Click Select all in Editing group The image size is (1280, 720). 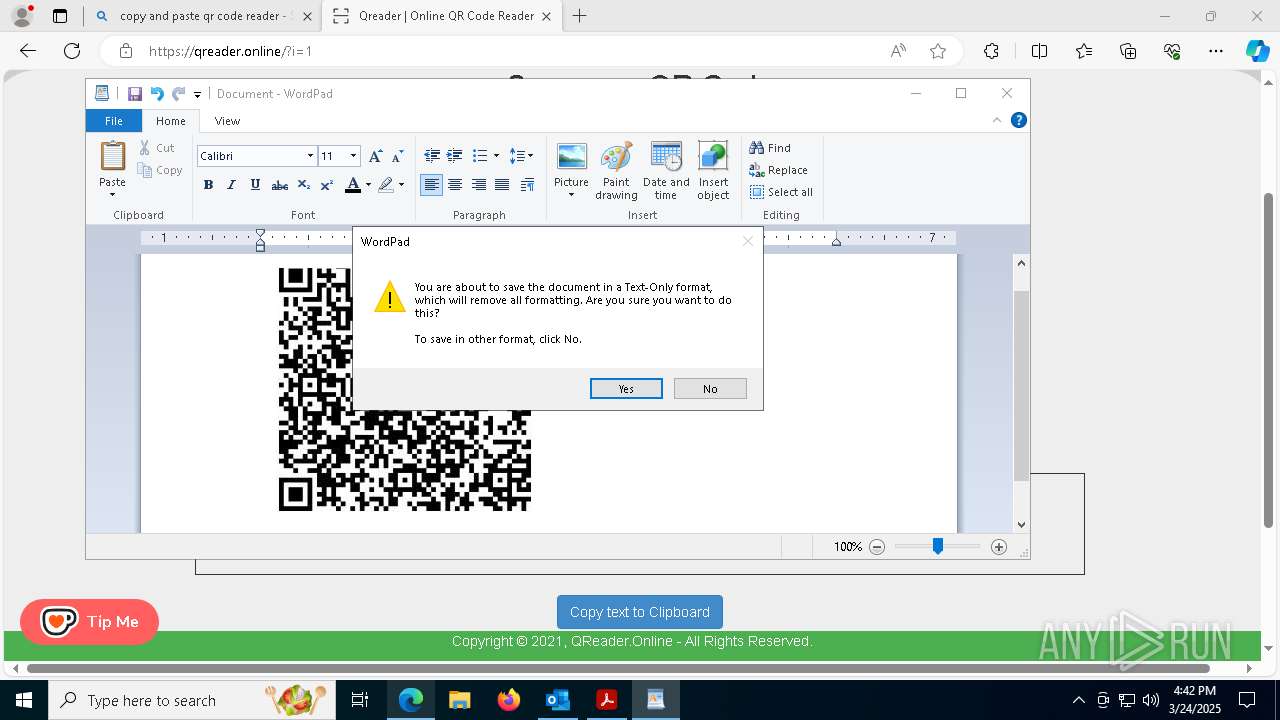[x=781, y=192]
